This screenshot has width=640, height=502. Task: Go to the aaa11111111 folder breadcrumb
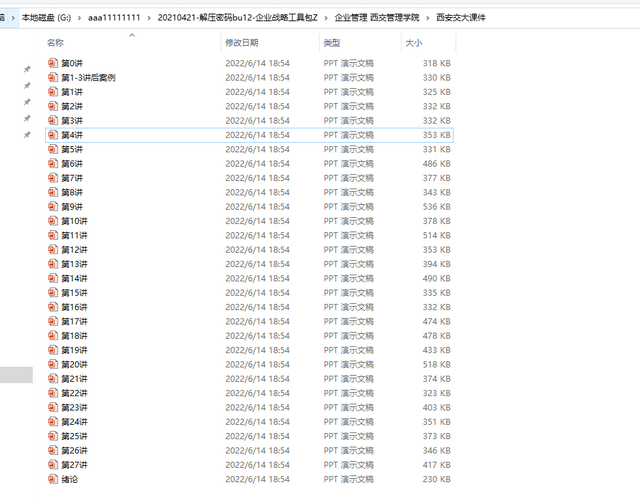click(114, 18)
